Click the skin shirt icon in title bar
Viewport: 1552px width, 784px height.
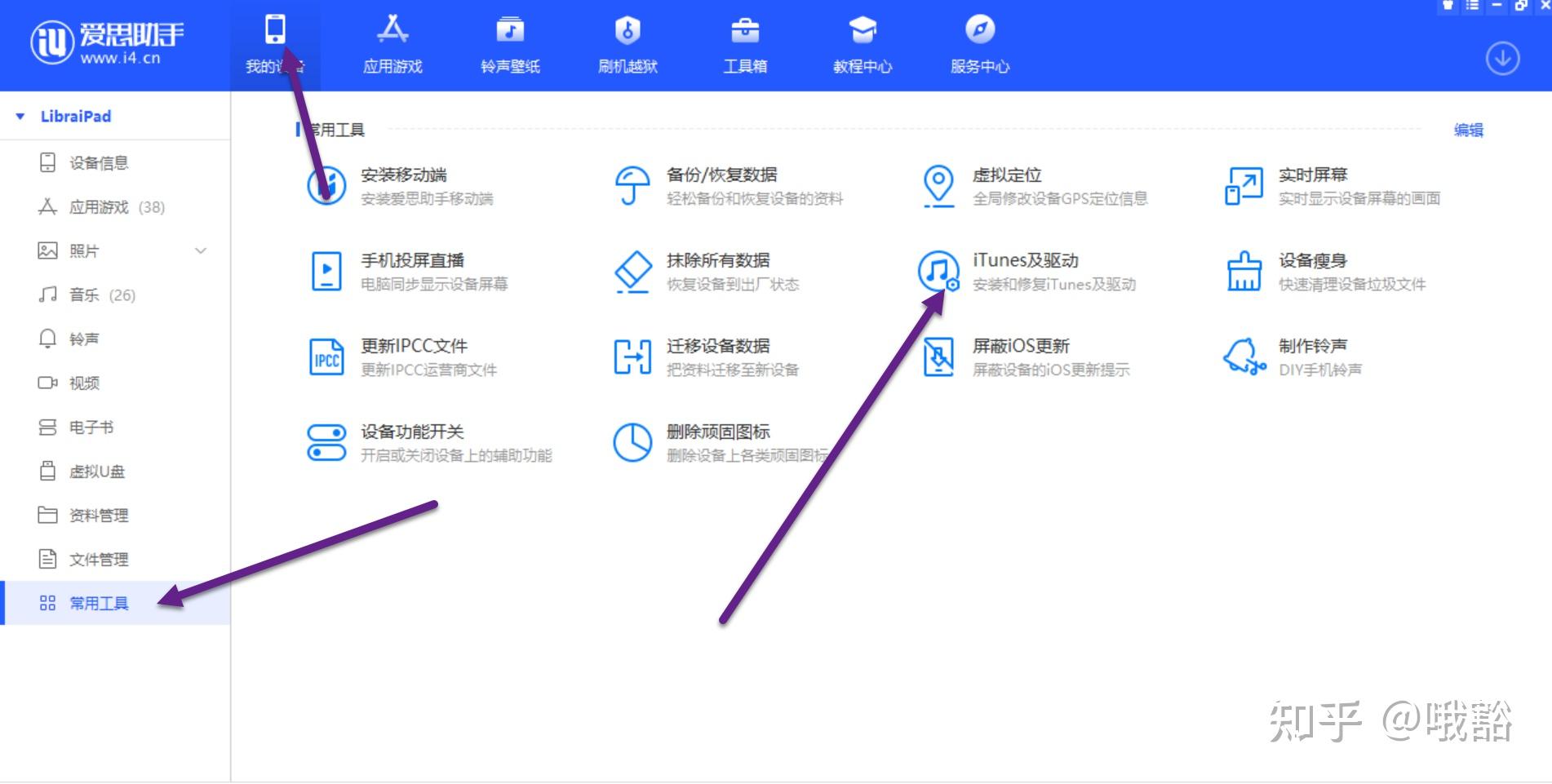1448,4
